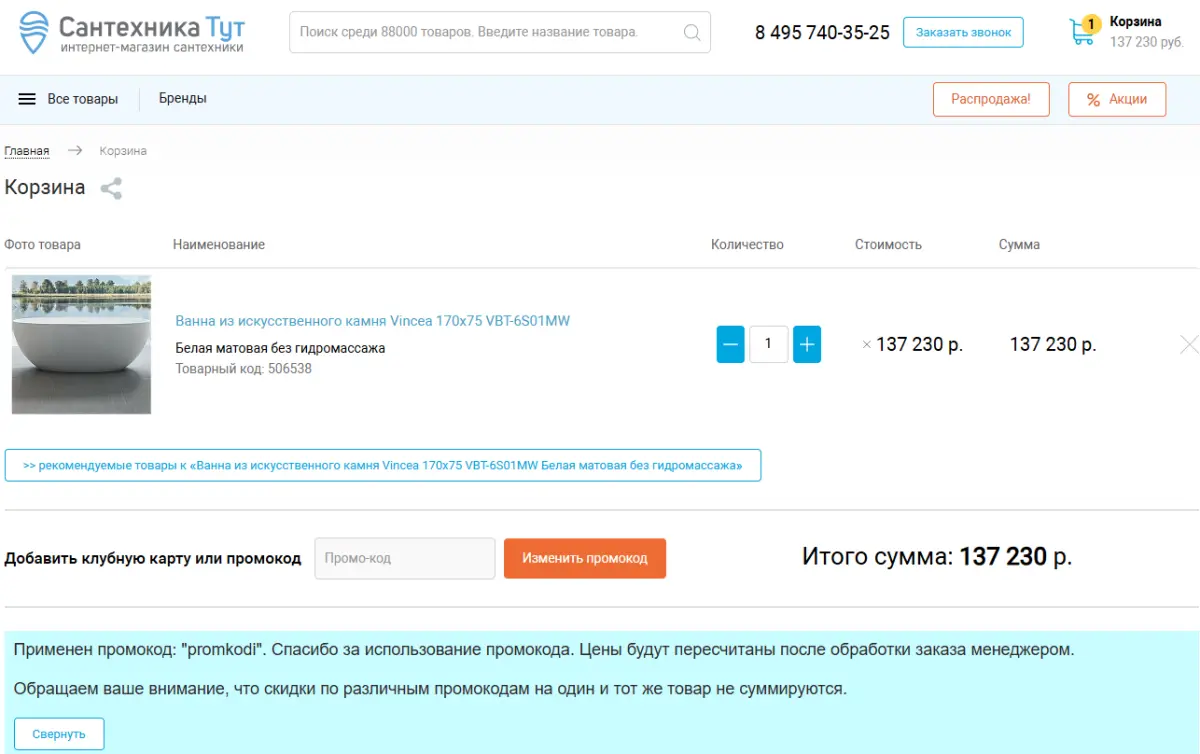Remove the Vincea bathtub from cart

coord(1189,344)
